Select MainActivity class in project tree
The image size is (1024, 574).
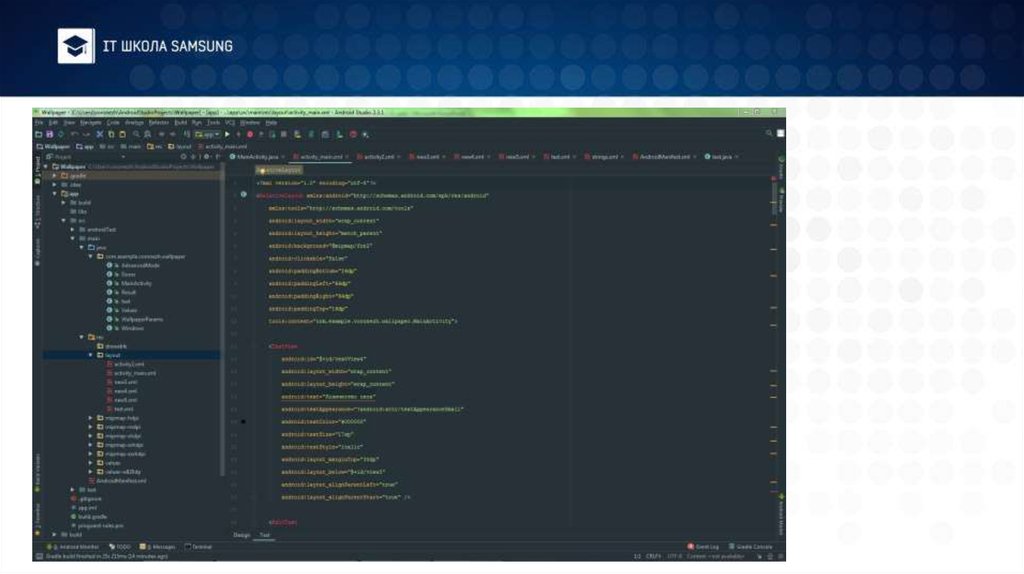point(136,283)
